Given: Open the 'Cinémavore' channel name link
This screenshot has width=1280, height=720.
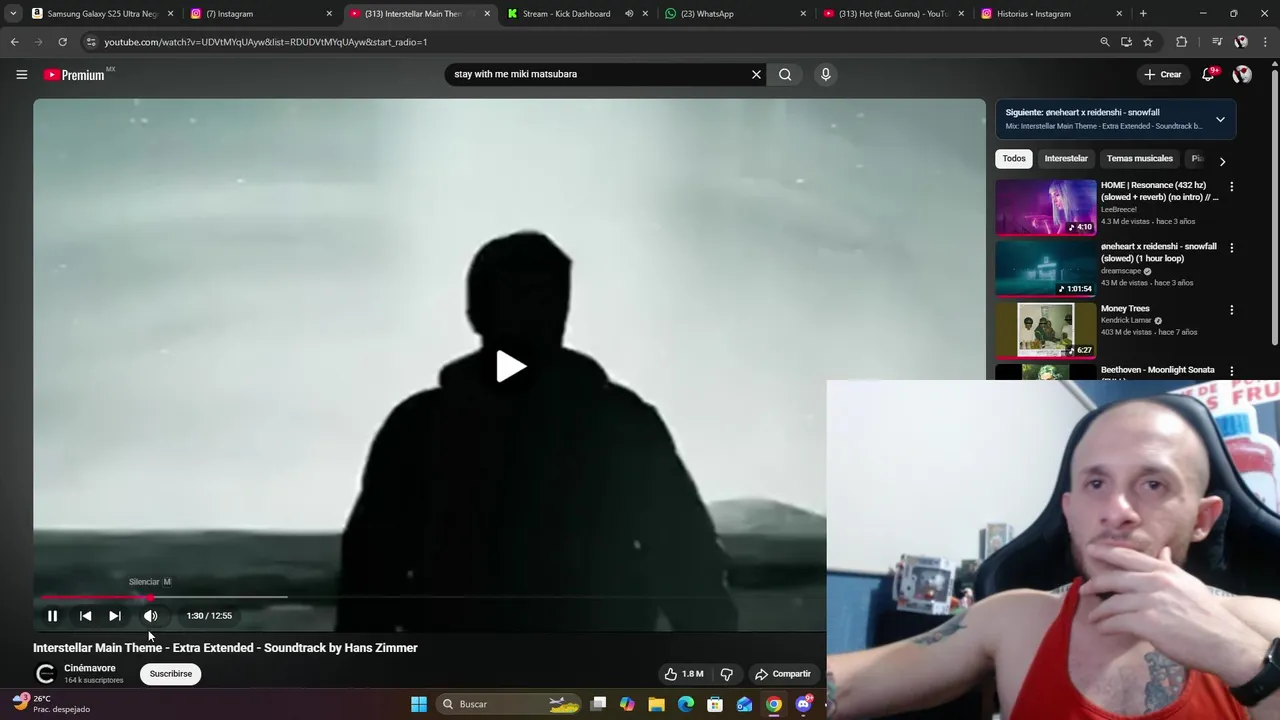Looking at the screenshot, I should (90, 668).
